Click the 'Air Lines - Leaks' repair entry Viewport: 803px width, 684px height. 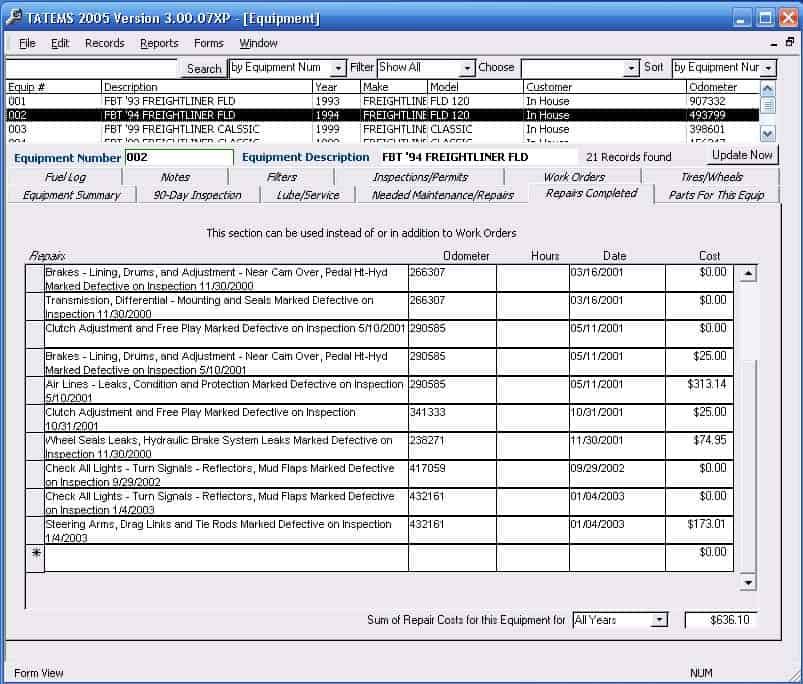click(x=226, y=390)
